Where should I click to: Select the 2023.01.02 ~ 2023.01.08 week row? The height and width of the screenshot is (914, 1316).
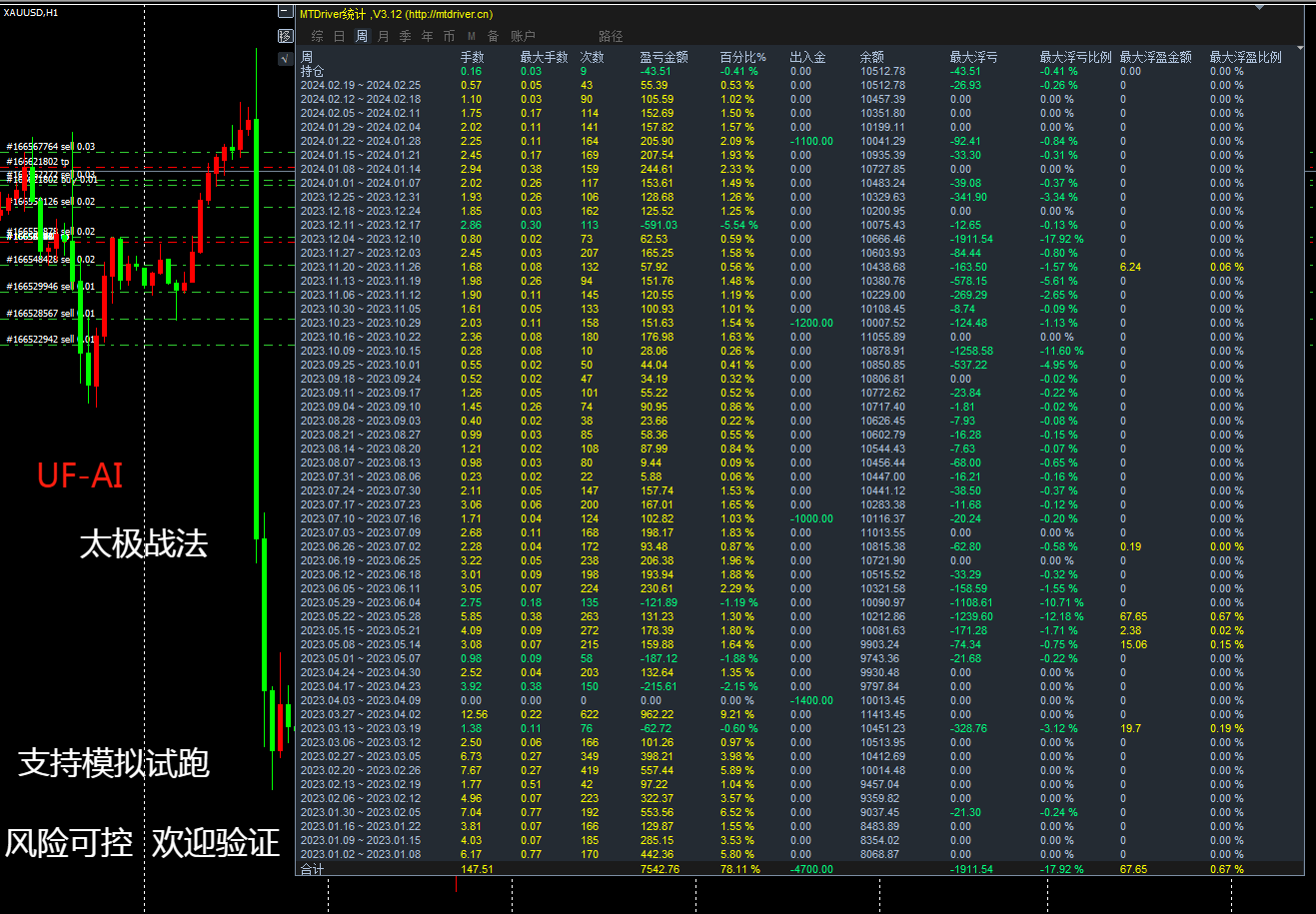pyautogui.click(x=801, y=855)
